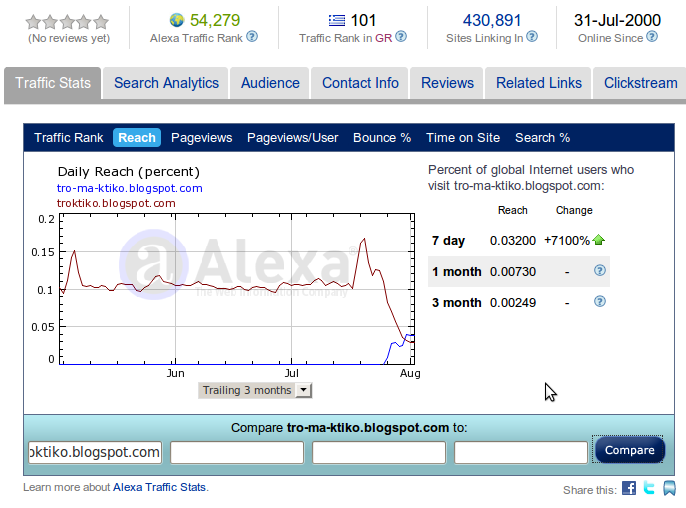Click the Greek flag icon
The height and width of the screenshot is (508, 686).
click(337, 20)
